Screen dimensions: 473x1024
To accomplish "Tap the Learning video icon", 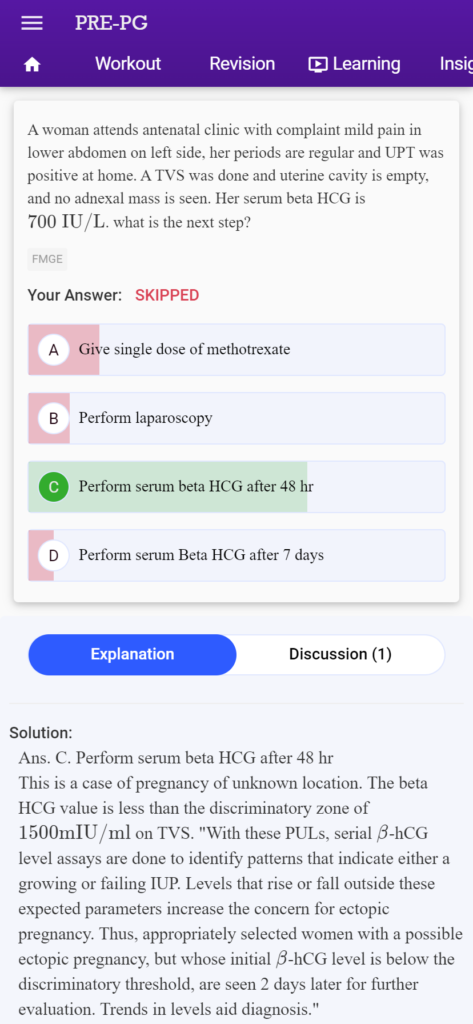I will pyautogui.click(x=317, y=64).
